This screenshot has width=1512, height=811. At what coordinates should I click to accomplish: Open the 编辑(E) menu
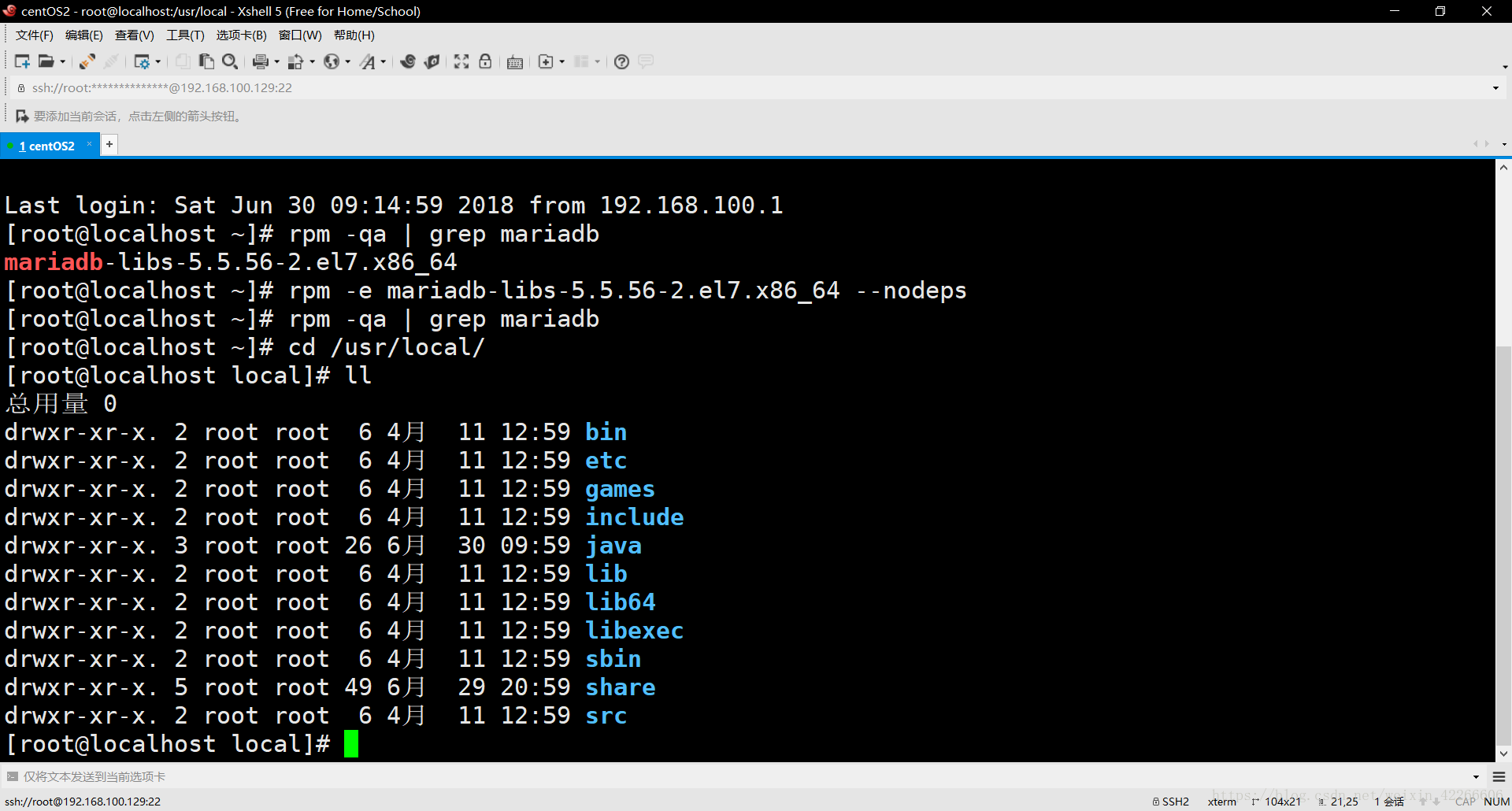[x=84, y=35]
